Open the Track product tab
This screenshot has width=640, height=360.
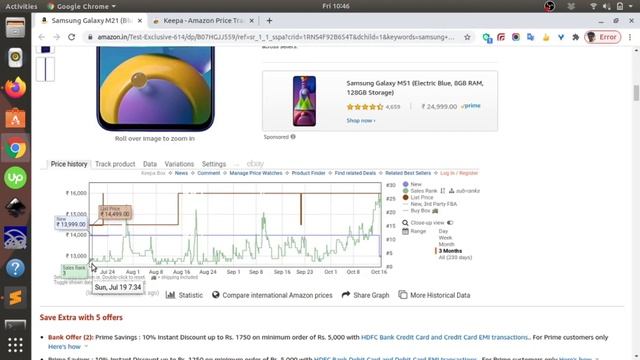115,164
